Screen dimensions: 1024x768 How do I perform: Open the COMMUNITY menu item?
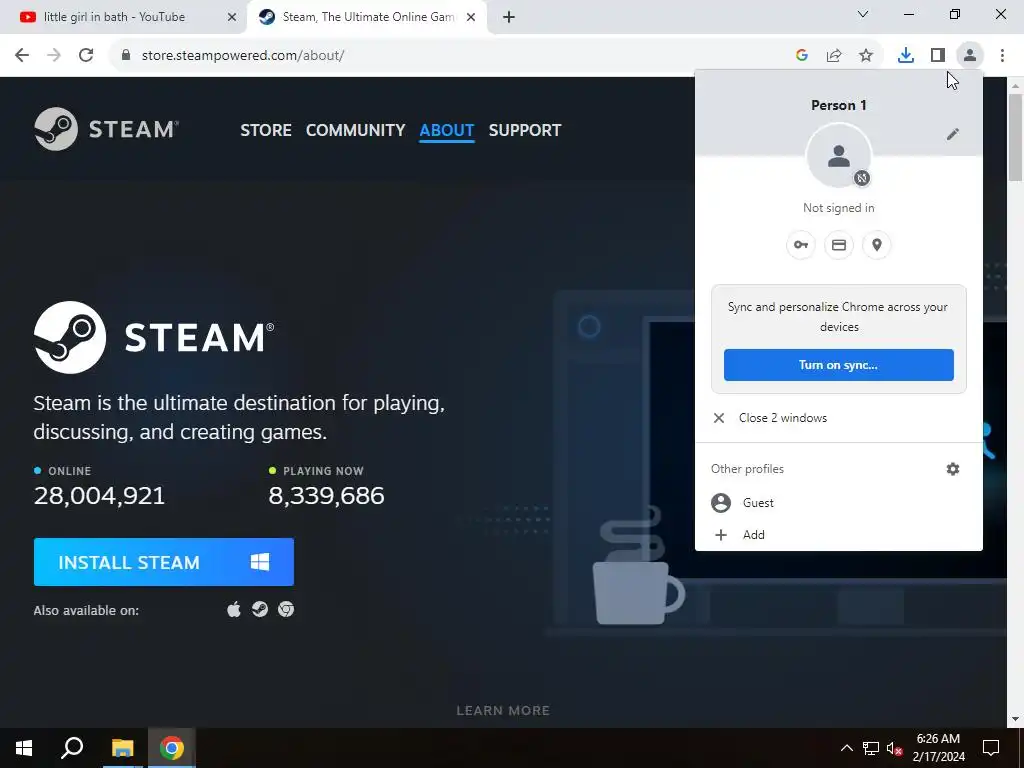[355, 130]
